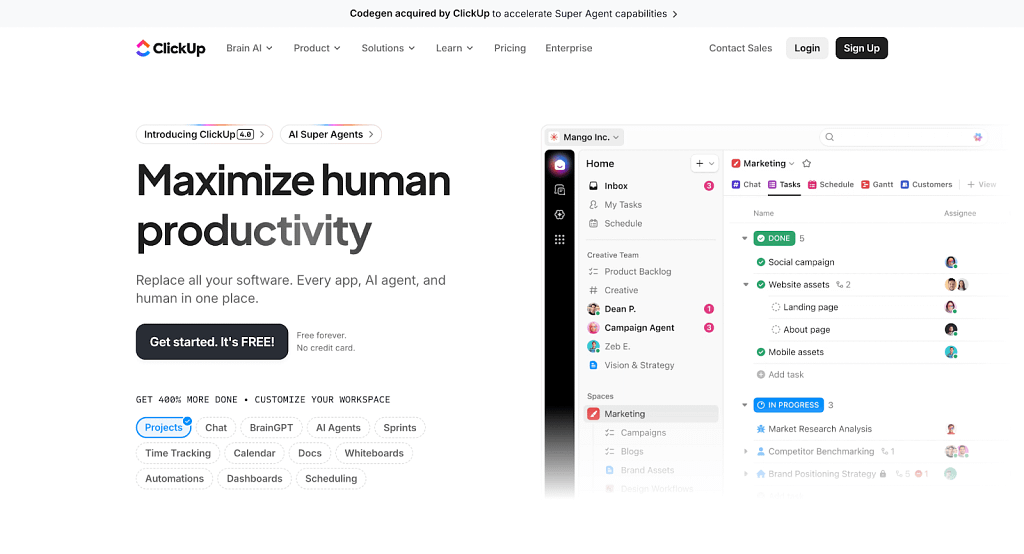Collapse the IN PROGRESS group

point(744,405)
